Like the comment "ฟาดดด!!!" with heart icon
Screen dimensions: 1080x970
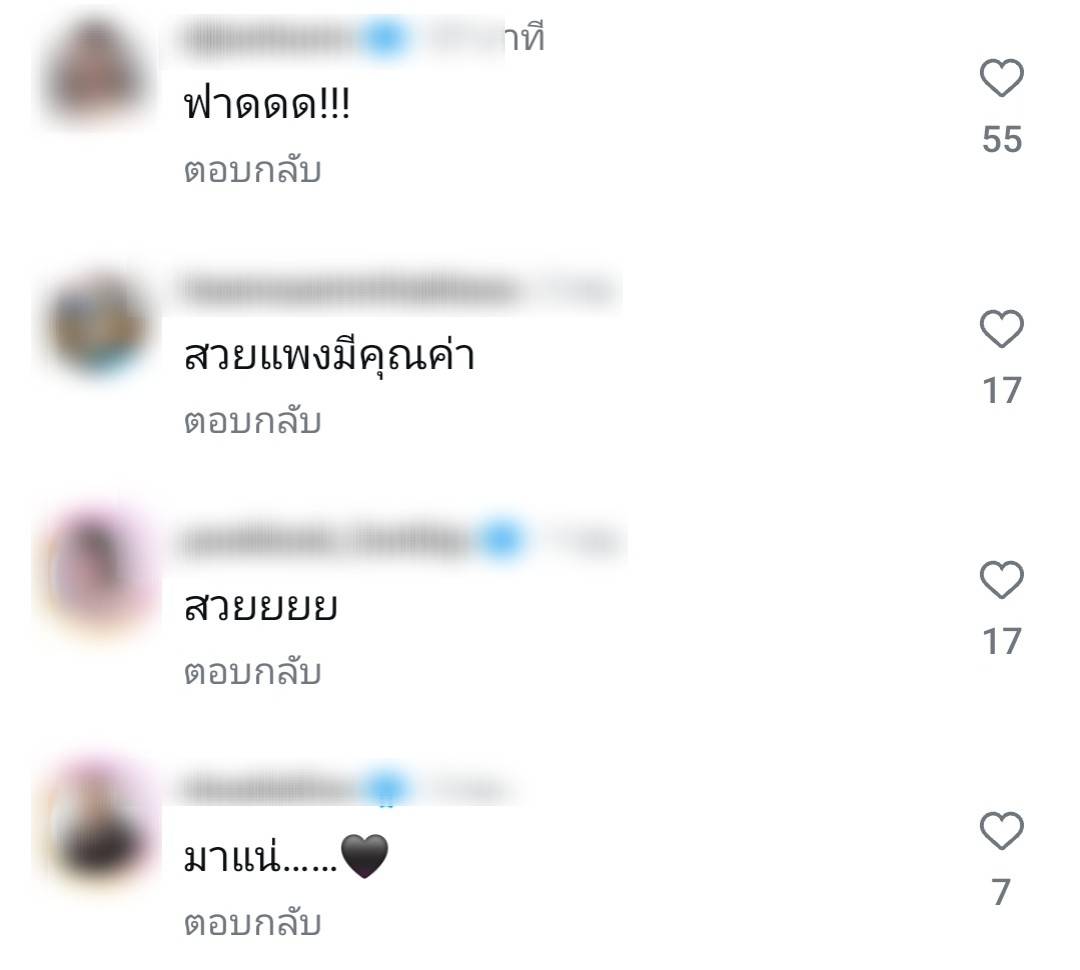(x=1001, y=78)
